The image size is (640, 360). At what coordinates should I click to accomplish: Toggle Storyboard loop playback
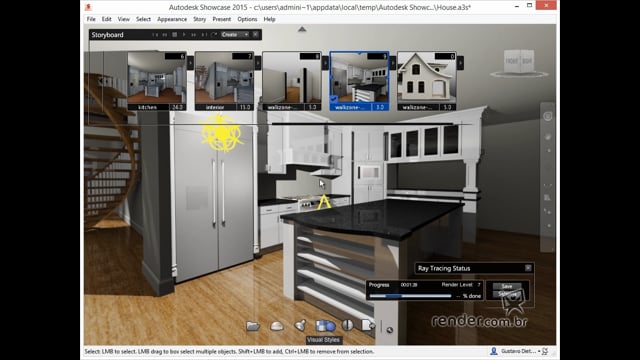click(214, 35)
